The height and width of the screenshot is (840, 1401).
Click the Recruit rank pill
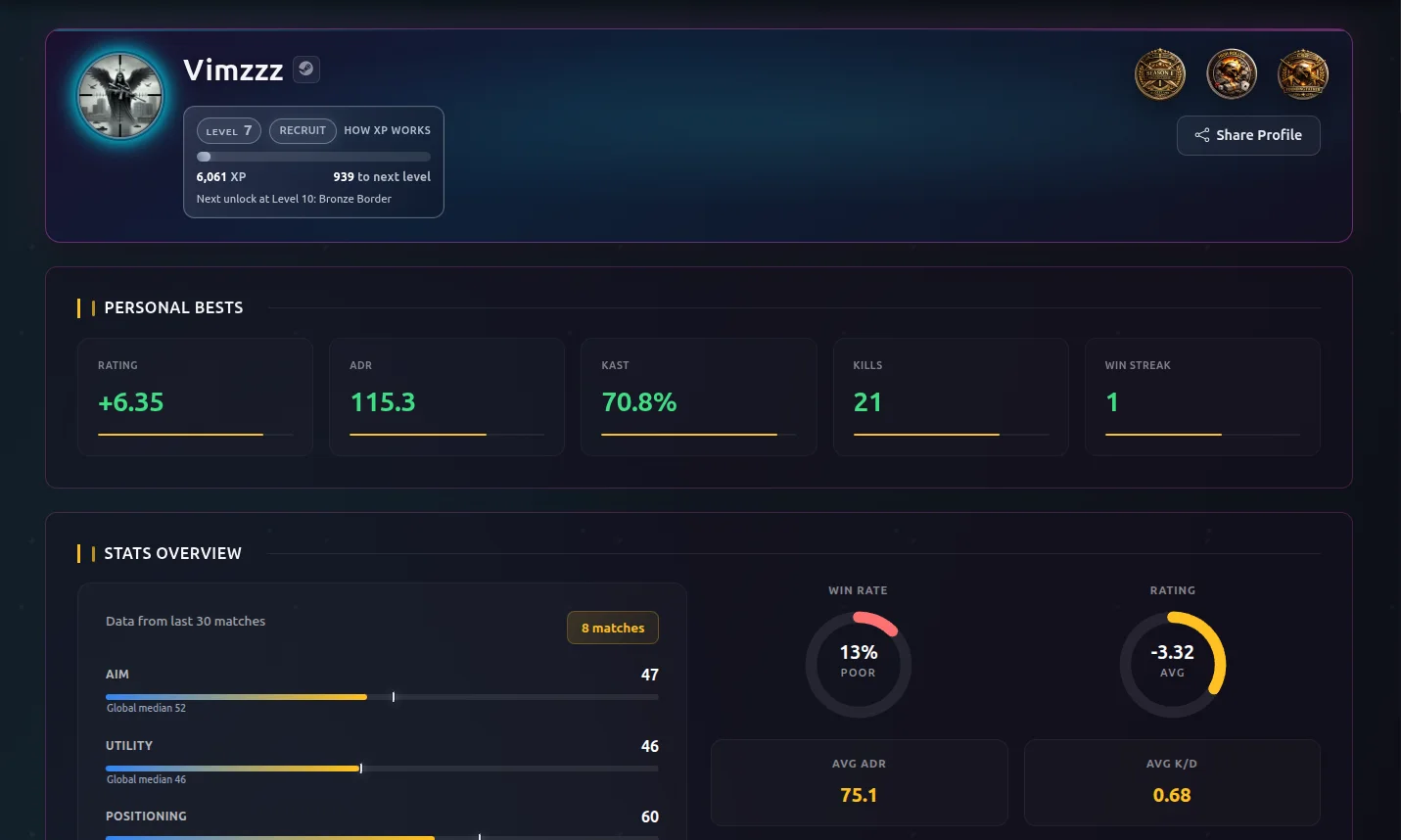coord(303,130)
